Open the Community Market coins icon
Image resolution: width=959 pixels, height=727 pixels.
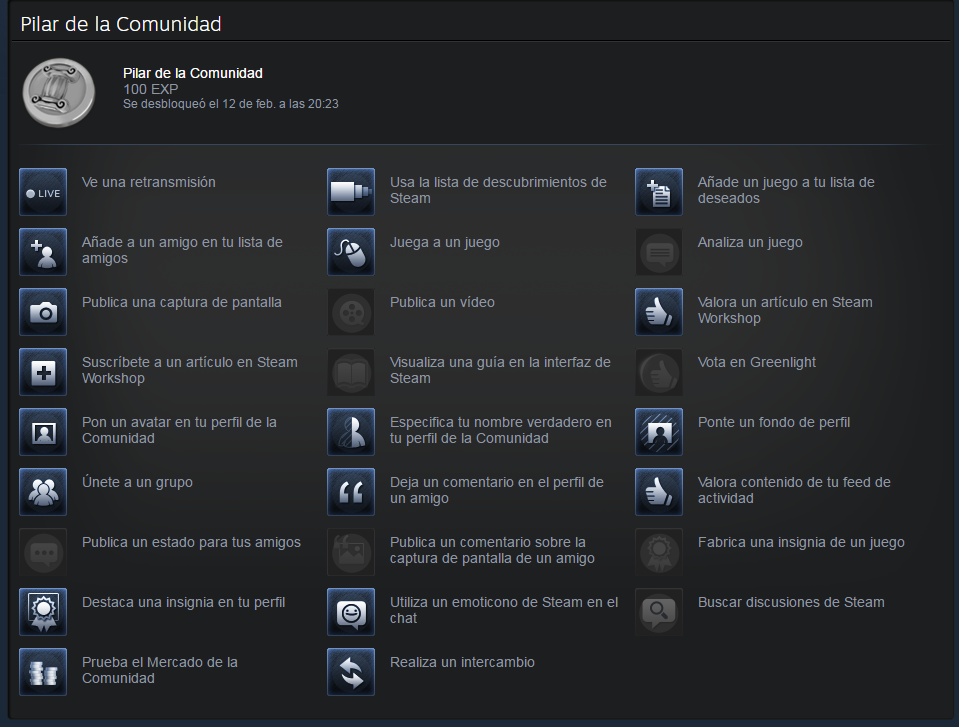(43, 672)
